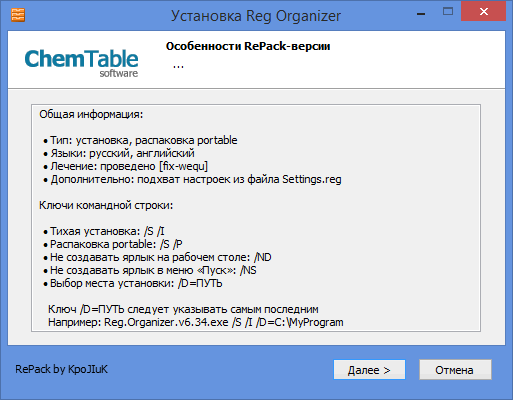Proceed with the Далее button
Viewport: 513px width, 400px height.
pos(369,370)
